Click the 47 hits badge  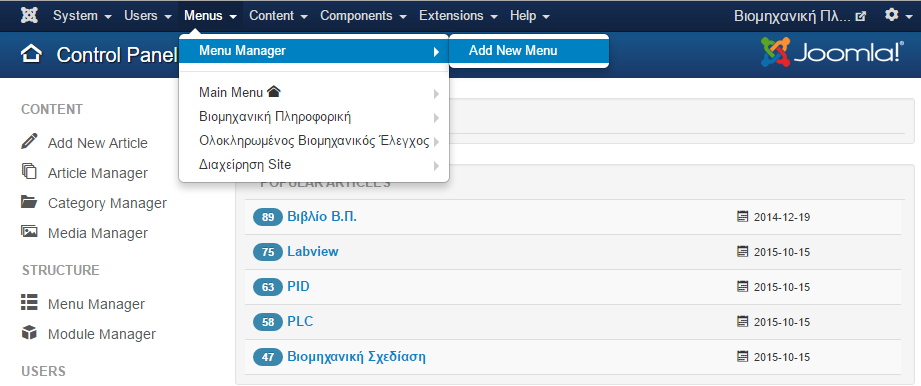coord(268,357)
